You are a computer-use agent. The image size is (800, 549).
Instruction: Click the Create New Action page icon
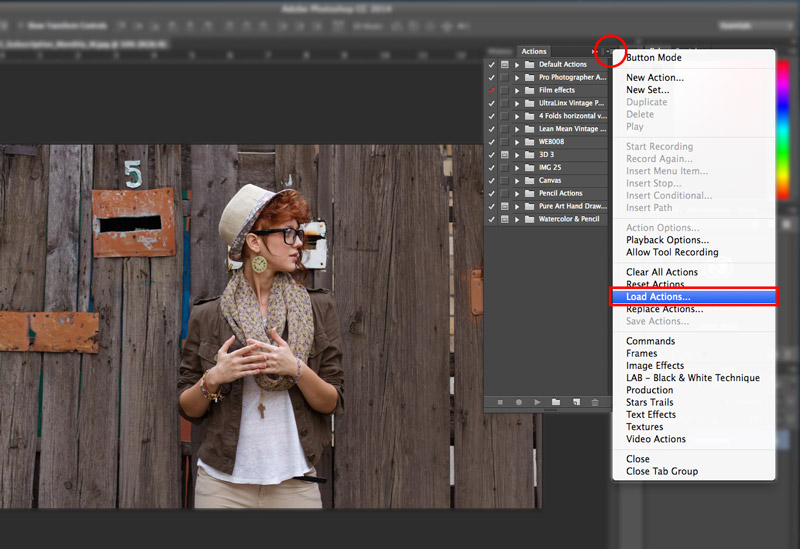pos(577,402)
